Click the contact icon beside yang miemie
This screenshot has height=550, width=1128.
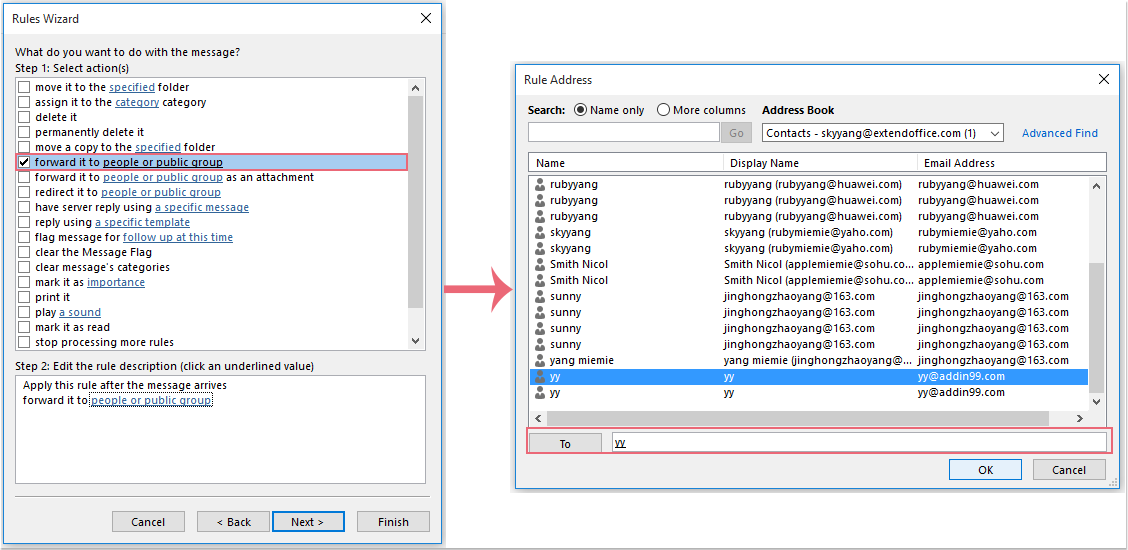click(540, 360)
